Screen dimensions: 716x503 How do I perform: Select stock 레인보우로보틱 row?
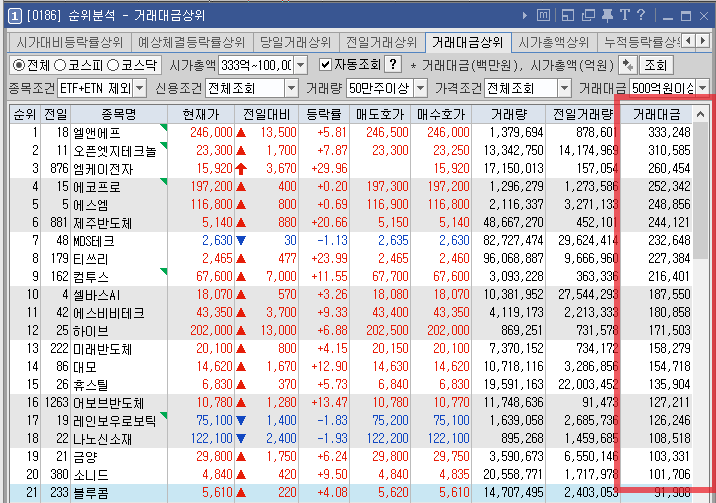(351, 420)
